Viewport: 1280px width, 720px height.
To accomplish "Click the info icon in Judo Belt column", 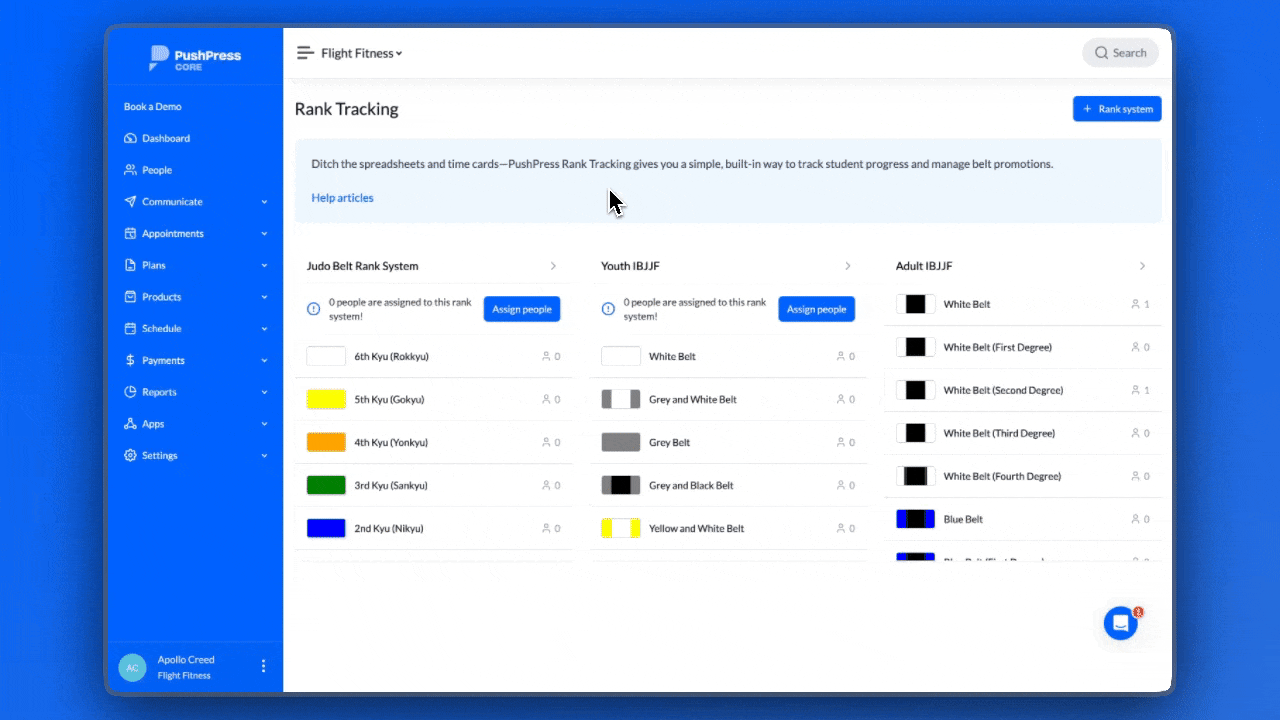I will click(314, 309).
